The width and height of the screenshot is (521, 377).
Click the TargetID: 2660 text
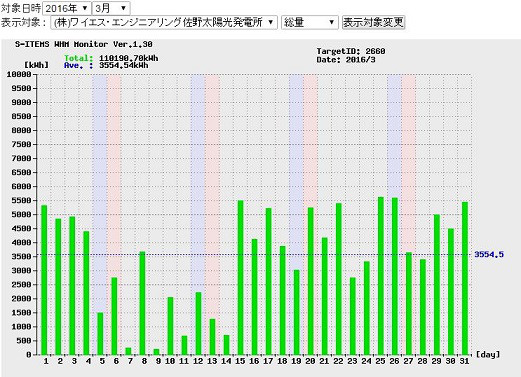(x=351, y=51)
